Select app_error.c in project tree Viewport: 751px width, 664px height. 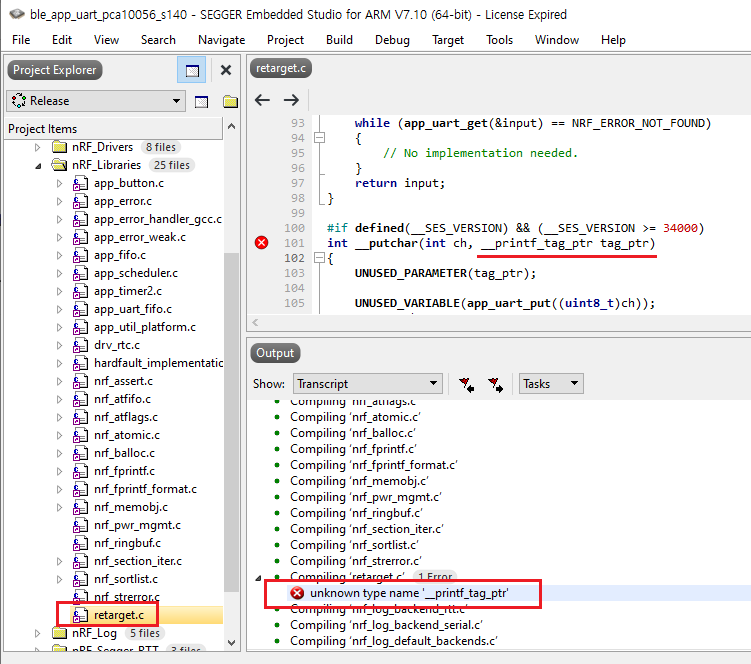[x=123, y=201]
